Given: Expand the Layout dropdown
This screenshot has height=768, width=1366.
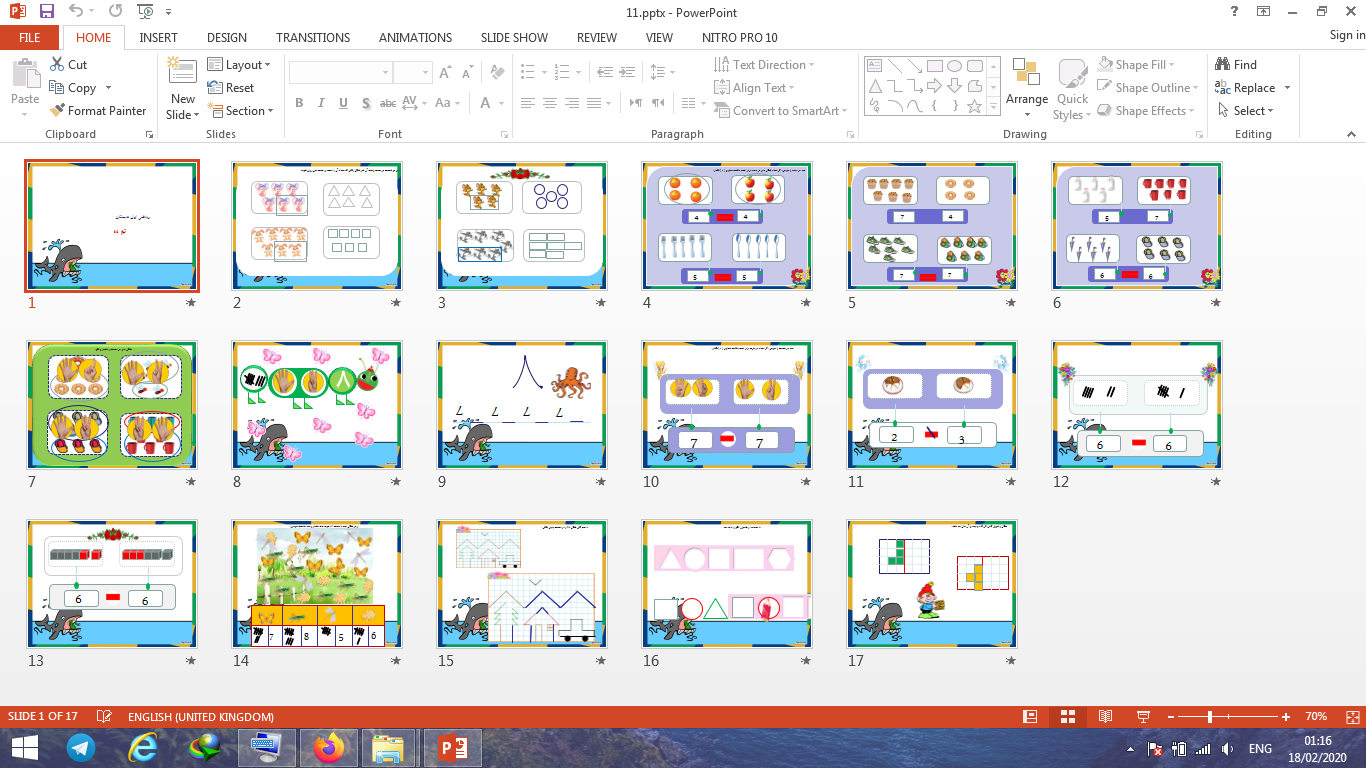Looking at the screenshot, I should [239, 64].
